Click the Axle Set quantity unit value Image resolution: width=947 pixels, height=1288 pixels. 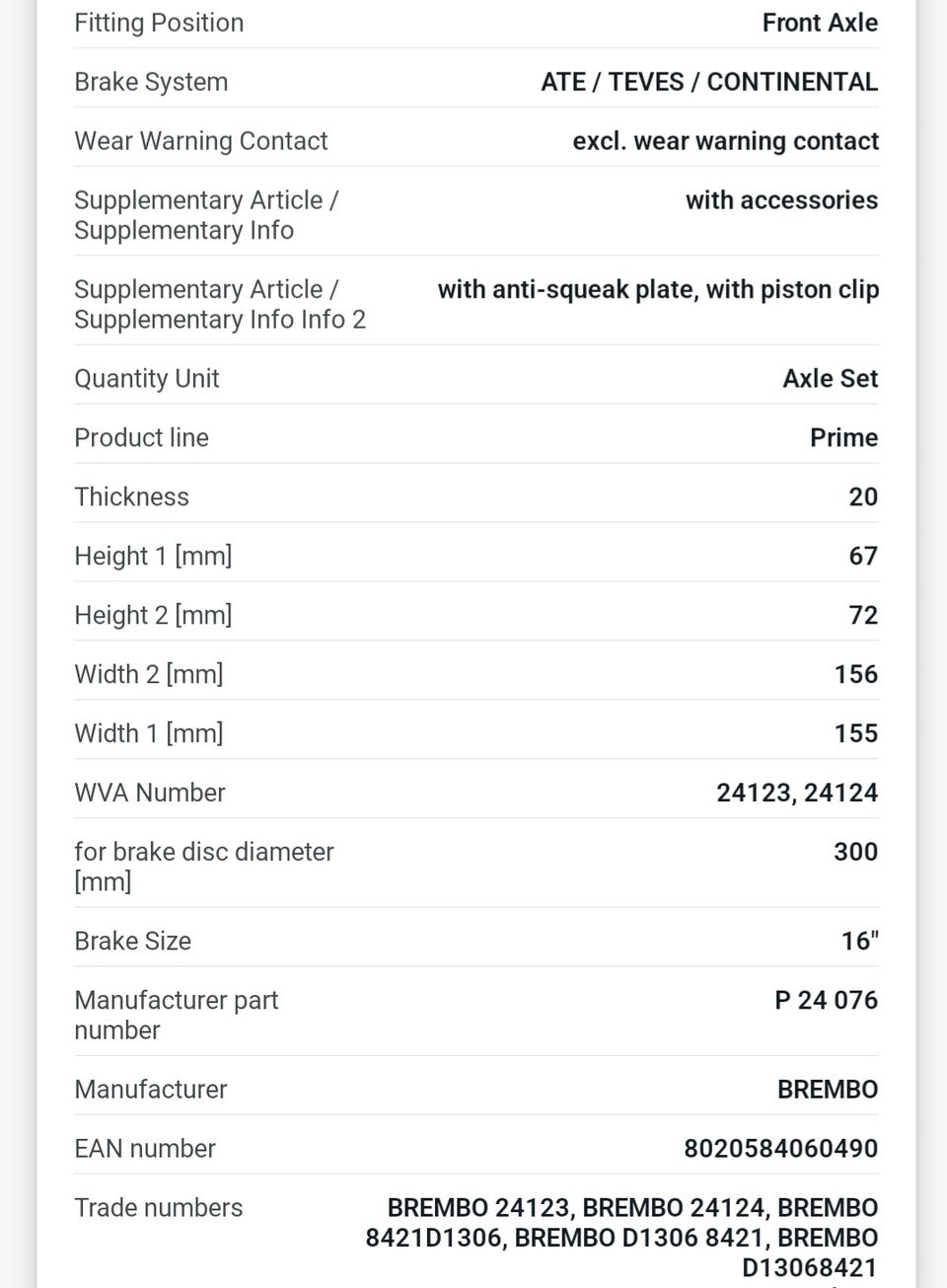[831, 378]
